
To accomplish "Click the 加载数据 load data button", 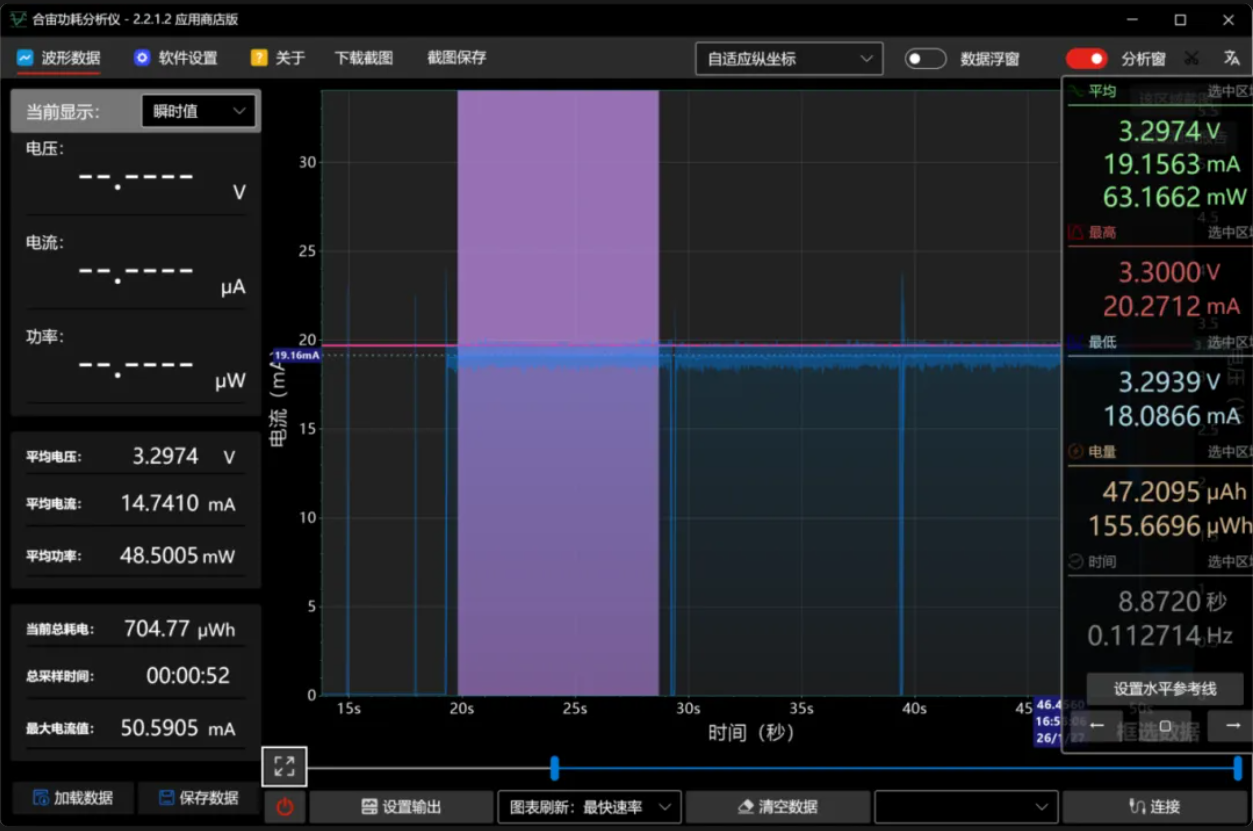I will [x=72, y=798].
